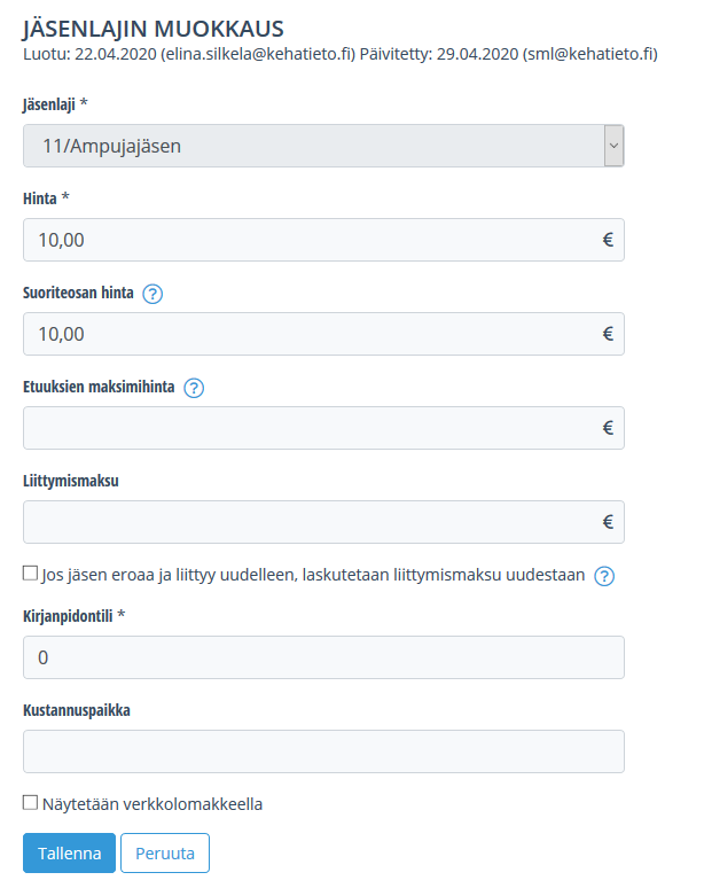Viewport: 704px width, 888px height.
Task: Cancel editing with Peruuta button
Action: pos(165,854)
